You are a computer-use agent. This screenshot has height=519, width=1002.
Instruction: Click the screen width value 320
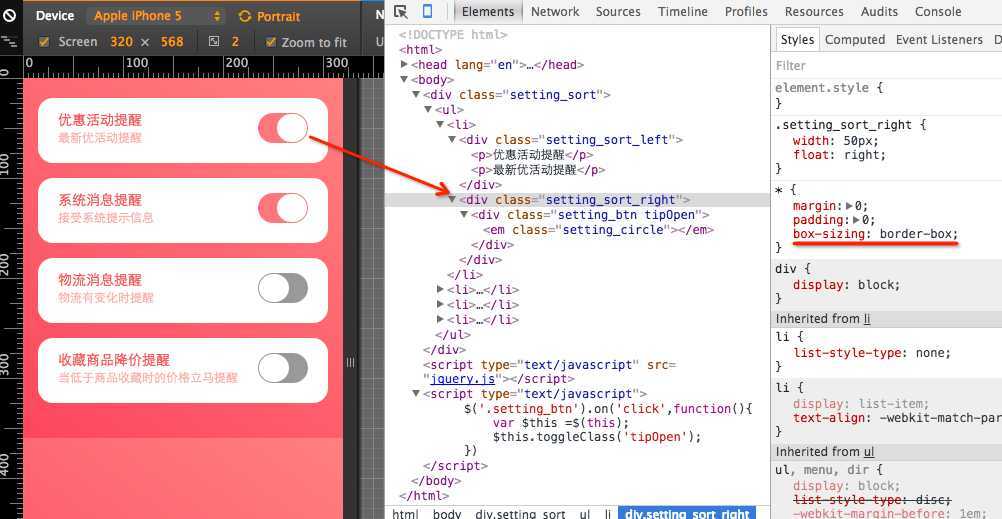pyautogui.click(x=121, y=42)
